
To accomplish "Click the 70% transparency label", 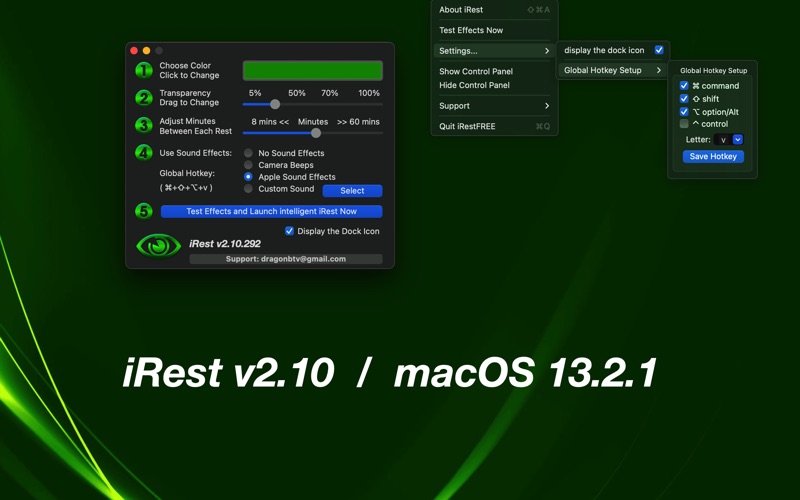I will [x=329, y=93].
